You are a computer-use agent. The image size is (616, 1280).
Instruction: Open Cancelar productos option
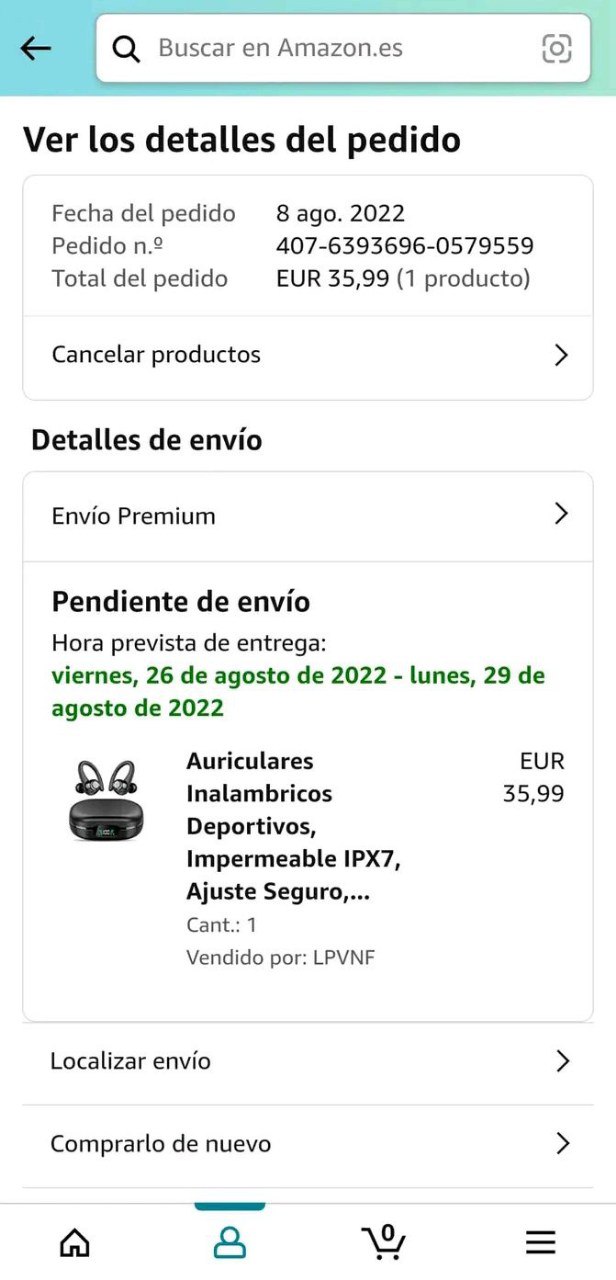308,356
